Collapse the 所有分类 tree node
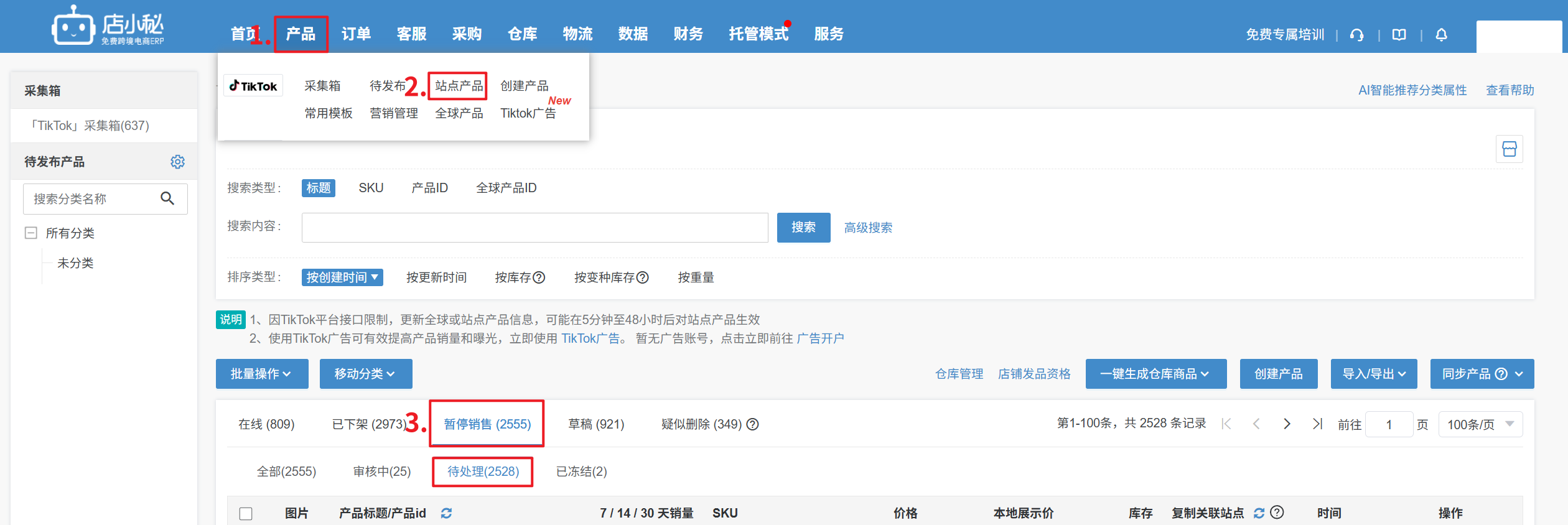Screen dimensions: 1568x525 pyautogui.click(x=30, y=233)
